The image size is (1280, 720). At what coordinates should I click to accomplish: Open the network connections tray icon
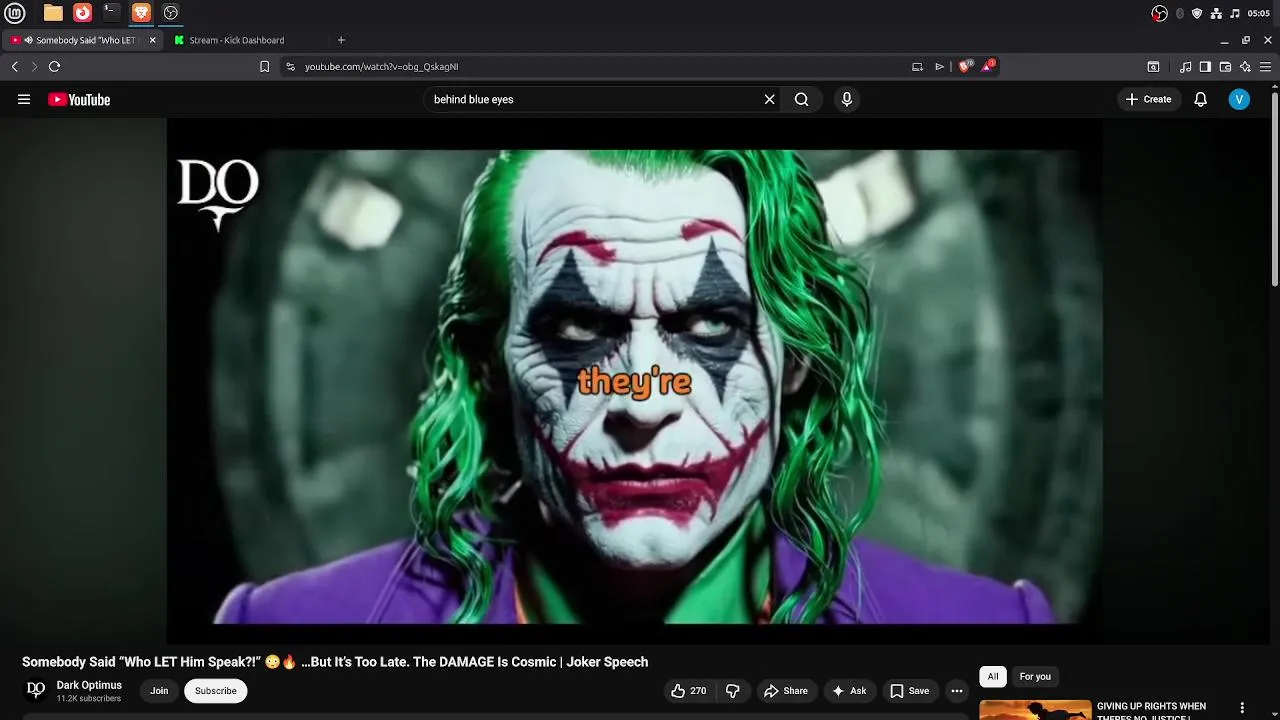(1216, 13)
